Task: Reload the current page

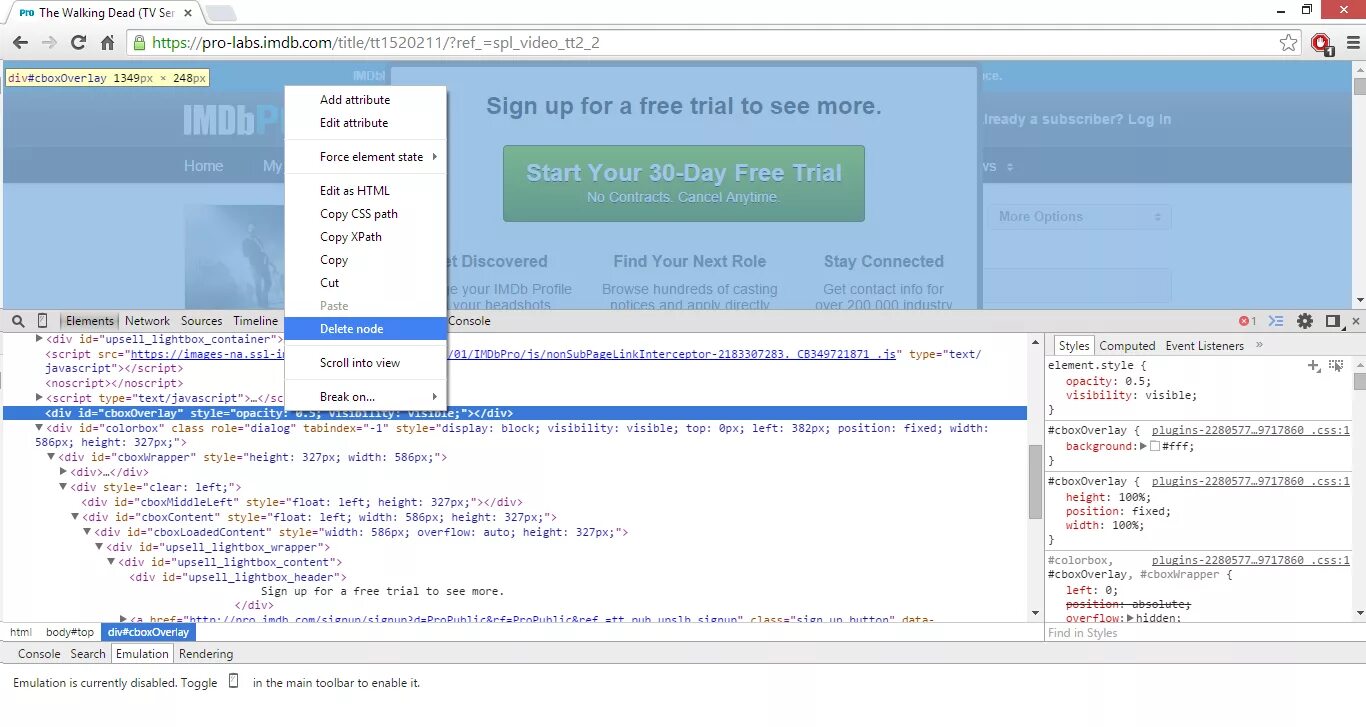Action: pyautogui.click(x=78, y=43)
